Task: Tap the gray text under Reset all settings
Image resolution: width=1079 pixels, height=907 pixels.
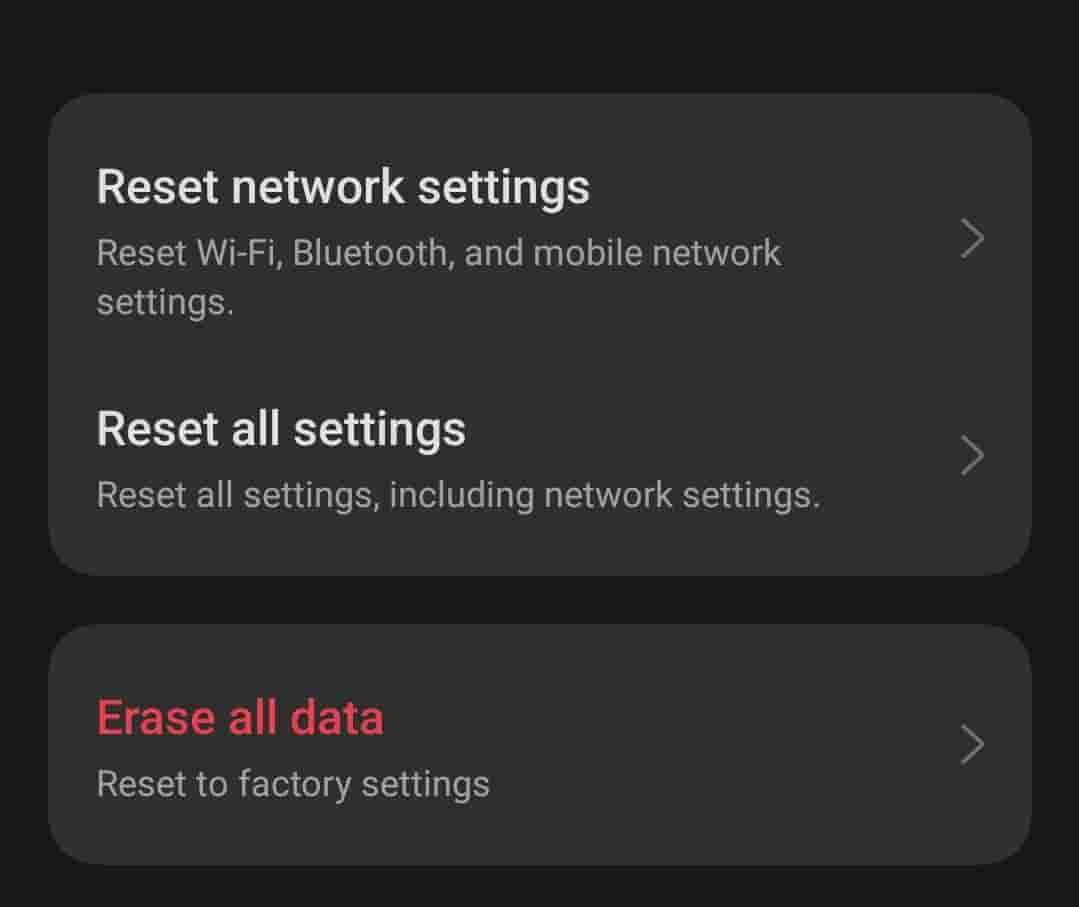Action: point(458,495)
